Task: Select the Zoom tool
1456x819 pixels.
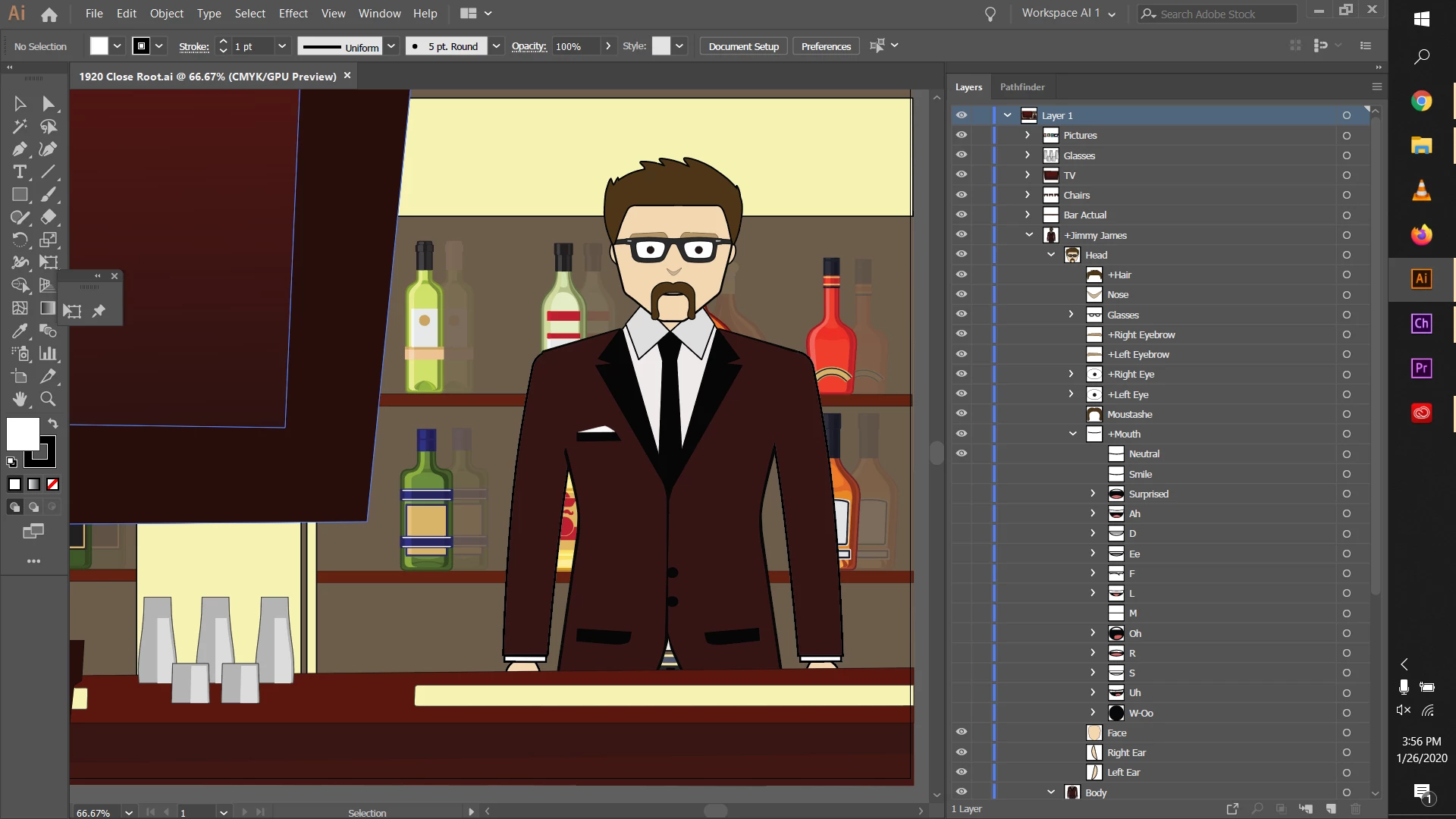Action: (x=48, y=399)
